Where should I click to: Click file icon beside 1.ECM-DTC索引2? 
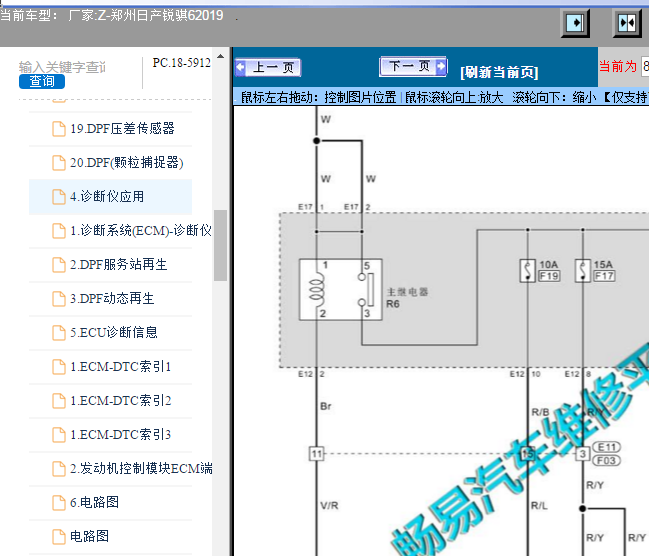click(x=59, y=400)
